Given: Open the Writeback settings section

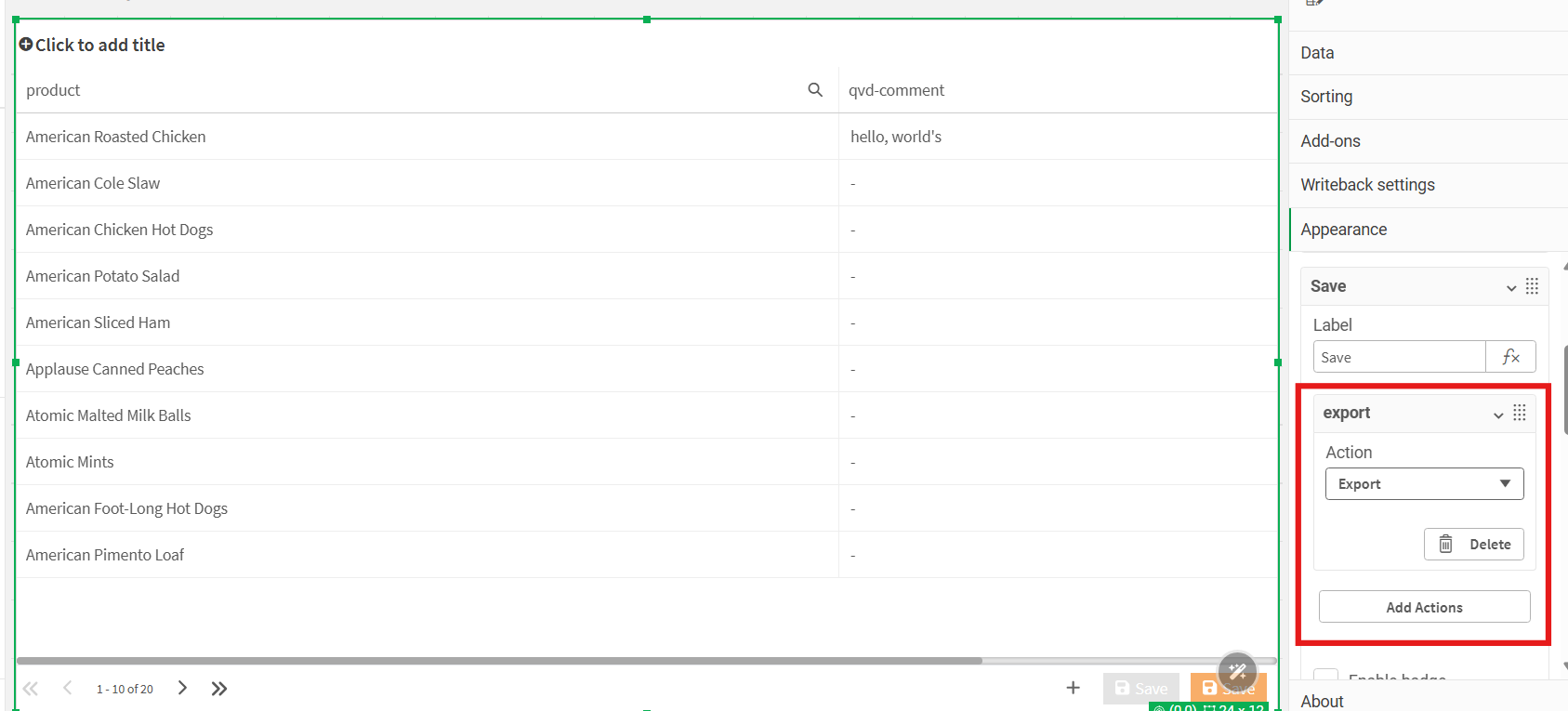Looking at the screenshot, I should click(1367, 185).
